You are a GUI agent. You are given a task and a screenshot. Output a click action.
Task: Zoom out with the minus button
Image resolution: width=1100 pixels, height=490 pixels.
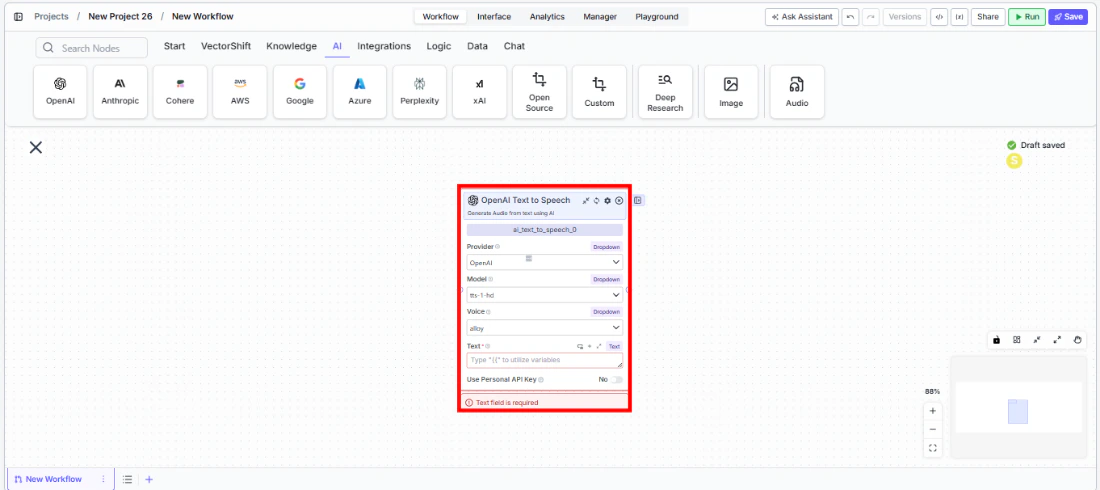pyautogui.click(x=932, y=429)
